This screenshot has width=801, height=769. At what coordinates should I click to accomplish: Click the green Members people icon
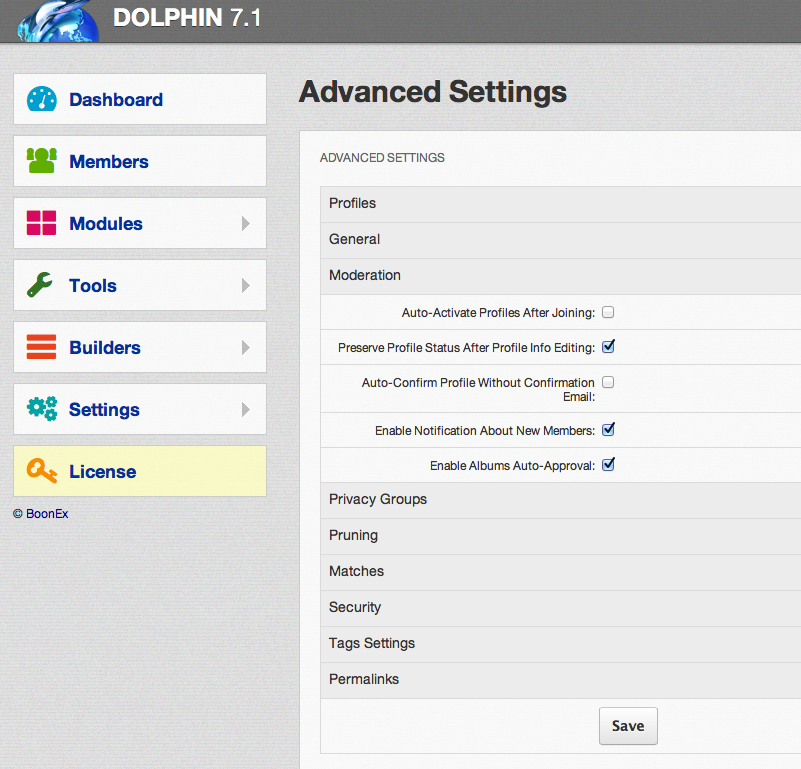[x=42, y=161]
